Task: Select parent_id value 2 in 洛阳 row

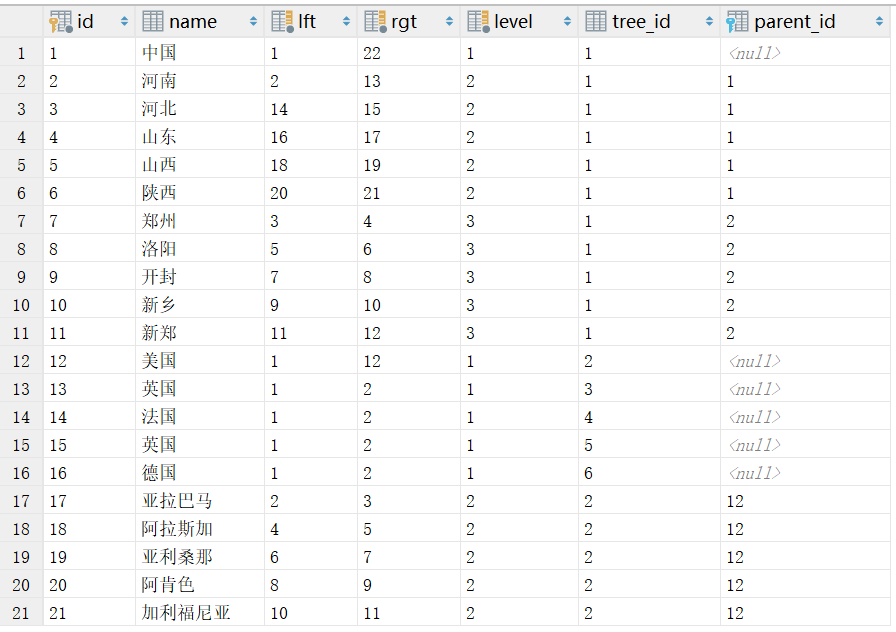Action: coord(805,249)
